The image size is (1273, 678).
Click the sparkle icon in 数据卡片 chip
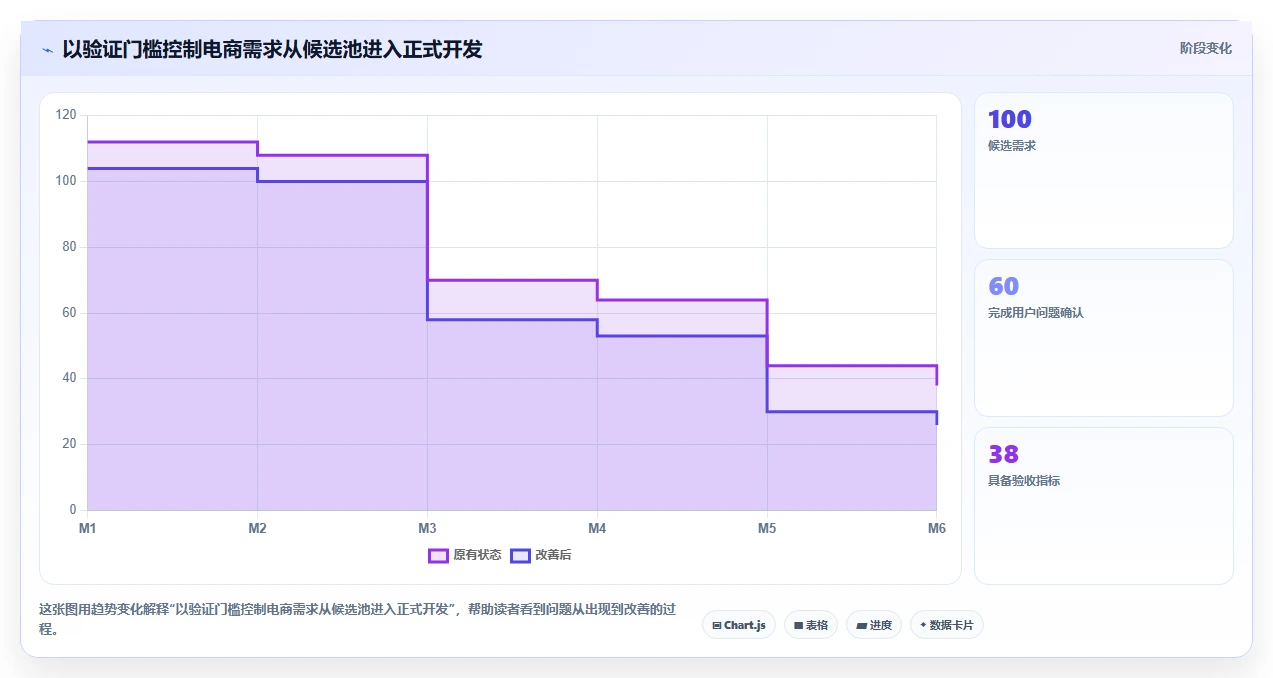923,625
